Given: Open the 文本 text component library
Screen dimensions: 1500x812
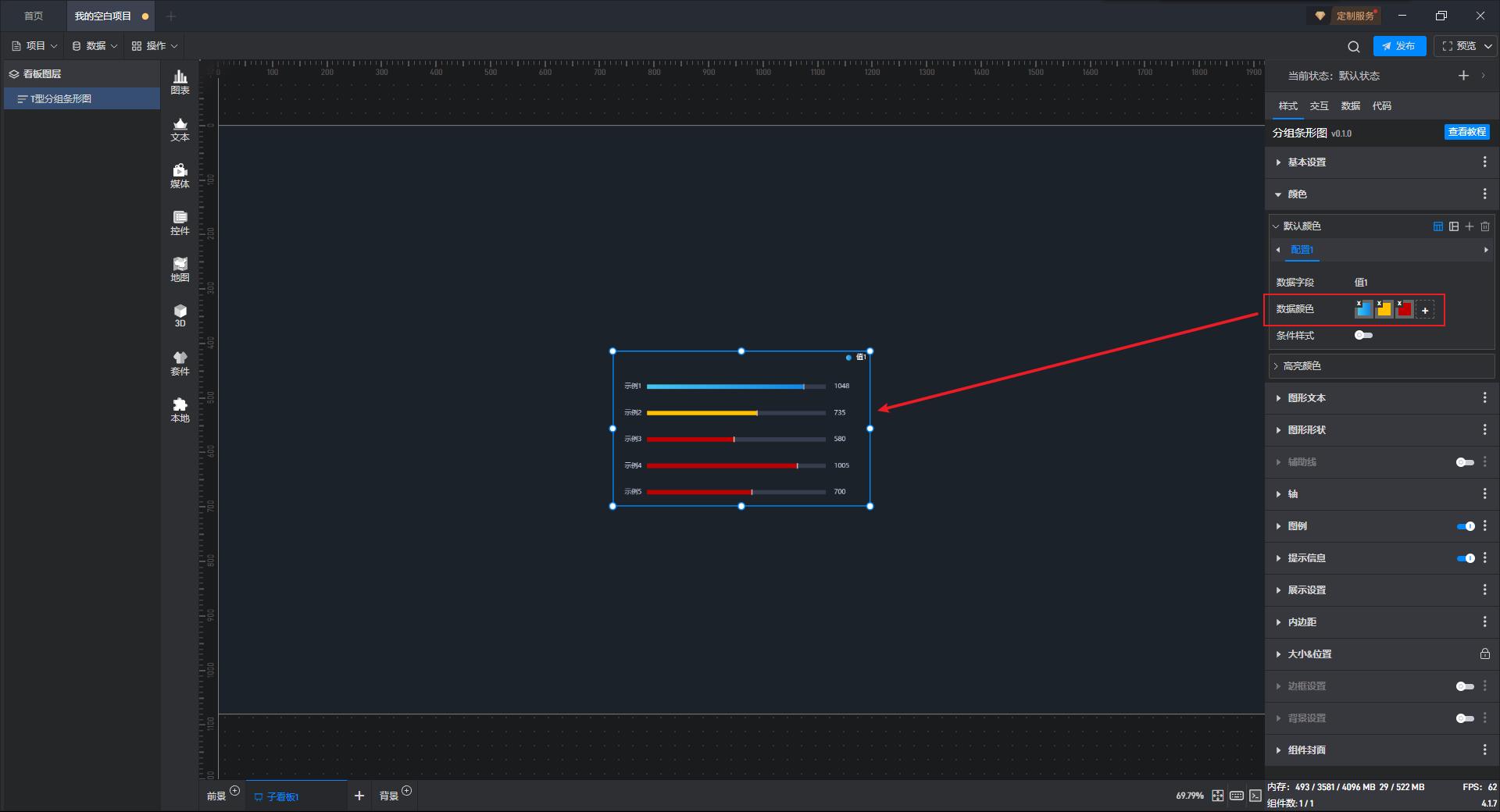Looking at the screenshot, I should tap(180, 129).
